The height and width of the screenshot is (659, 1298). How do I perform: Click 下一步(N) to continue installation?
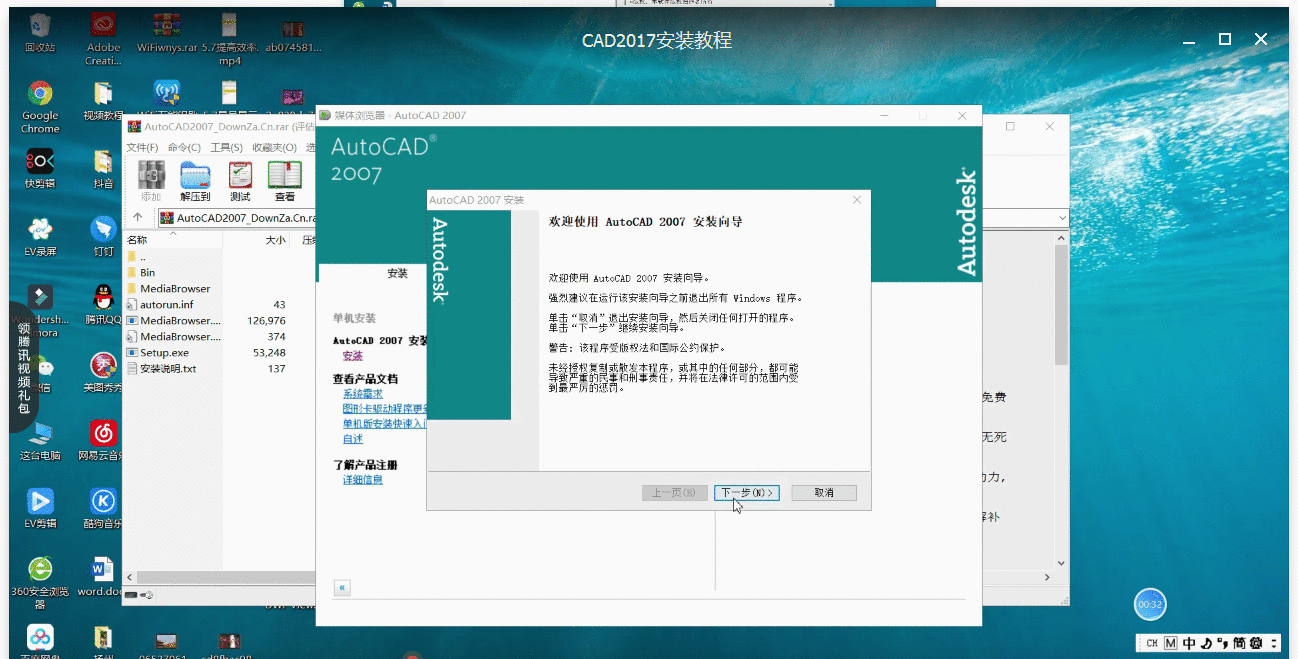746,492
